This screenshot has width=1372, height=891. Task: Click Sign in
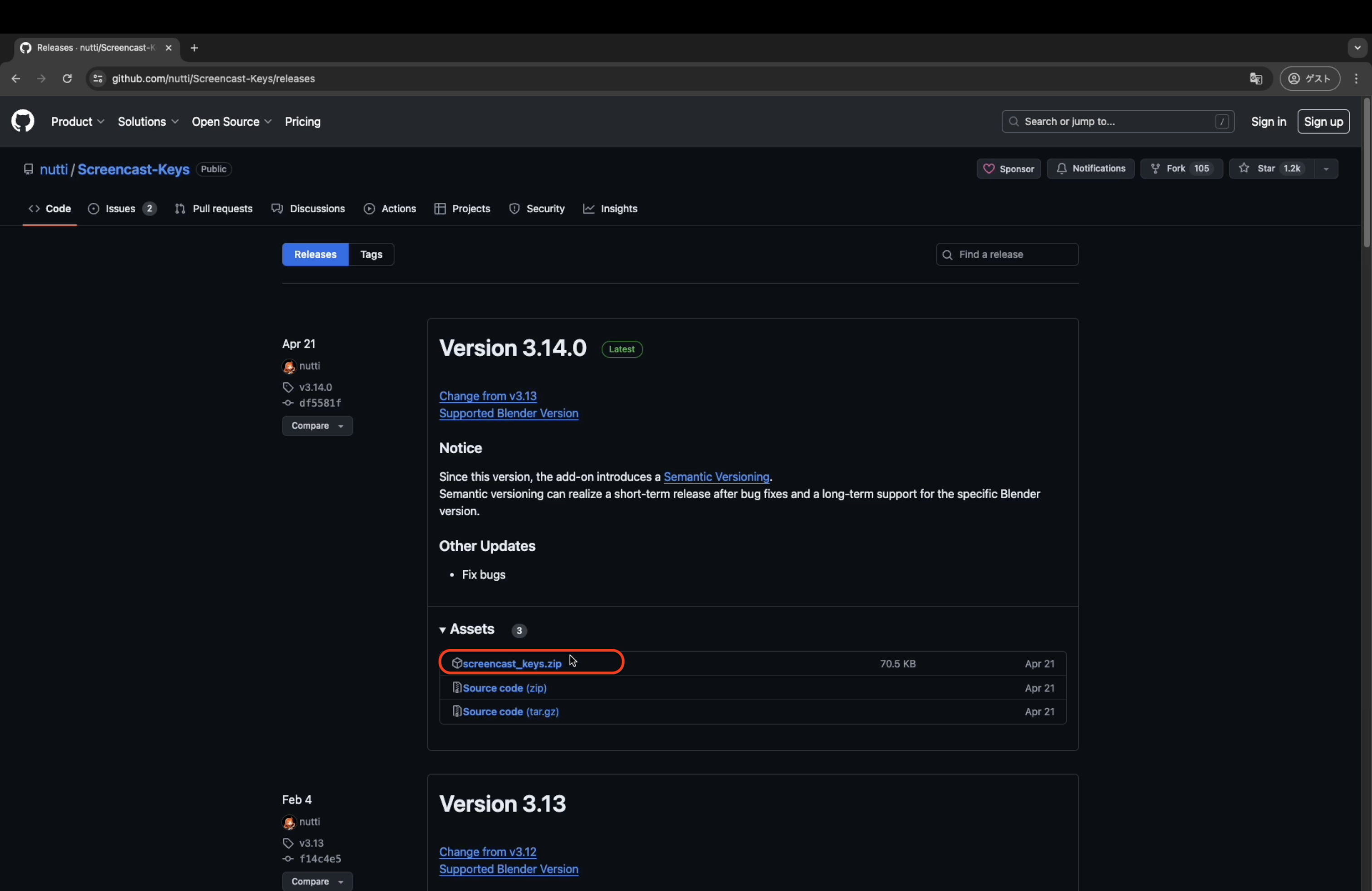1268,122
